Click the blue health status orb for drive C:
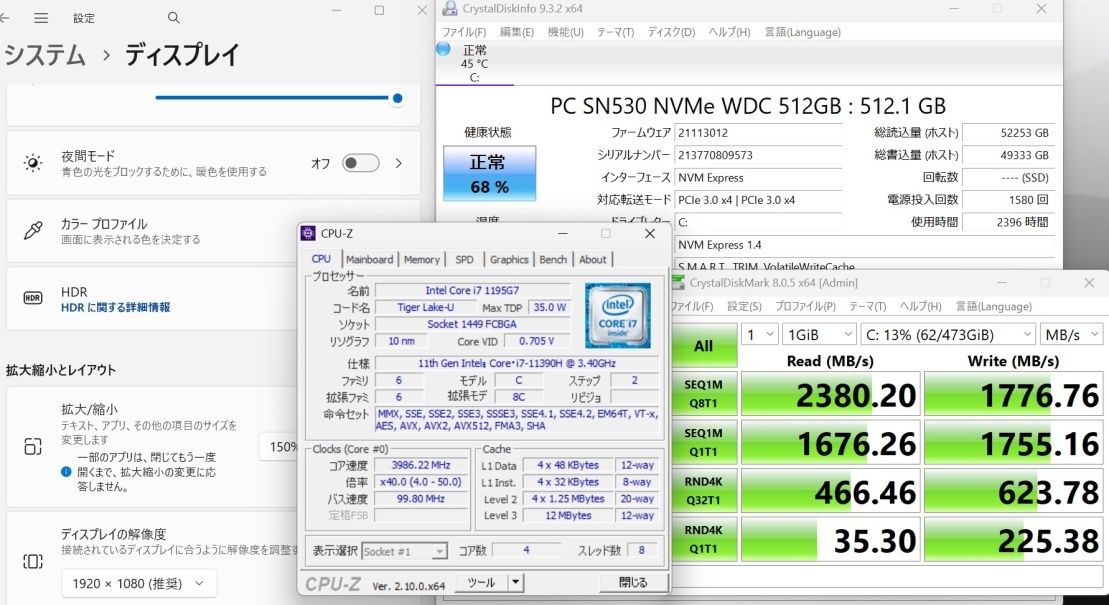Image resolution: width=1109 pixels, height=605 pixels. click(443, 49)
